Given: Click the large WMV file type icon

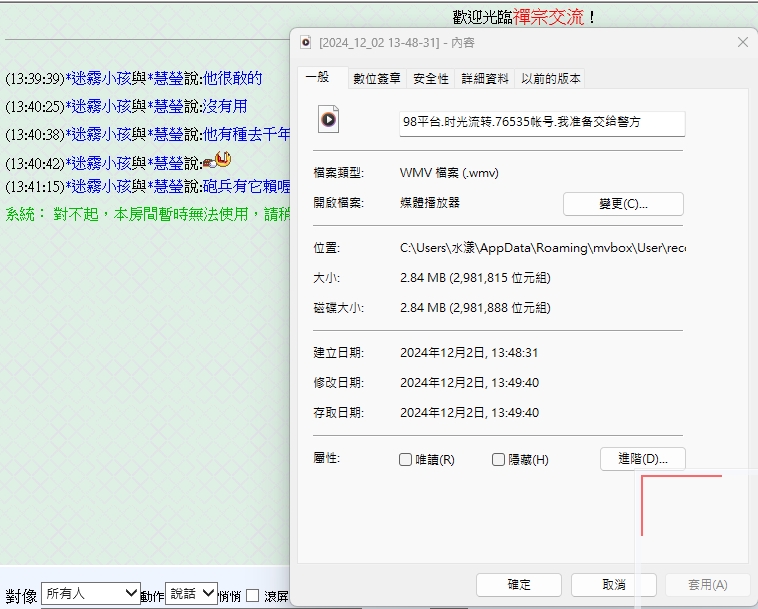Looking at the screenshot, I should tap(328, 119).
